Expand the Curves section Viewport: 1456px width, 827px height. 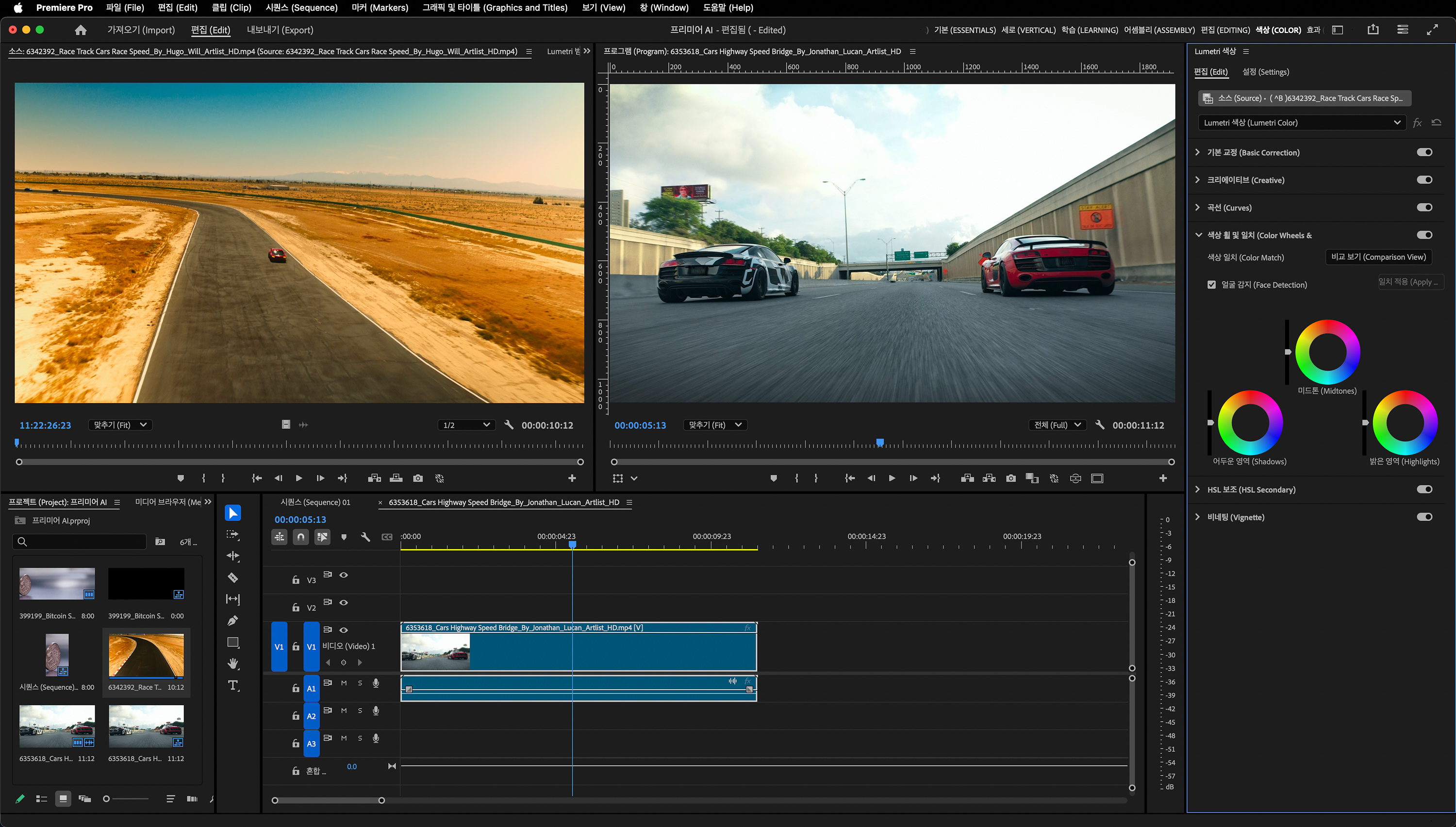pos(1197,207)
